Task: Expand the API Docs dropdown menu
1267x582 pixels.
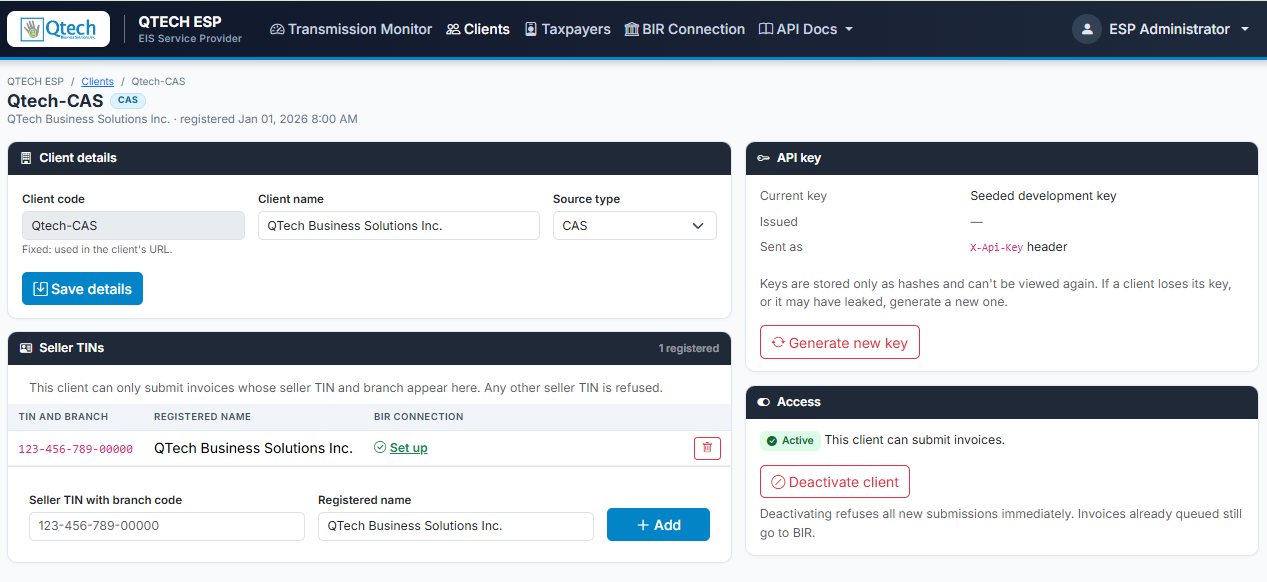Action: point(806,29)
